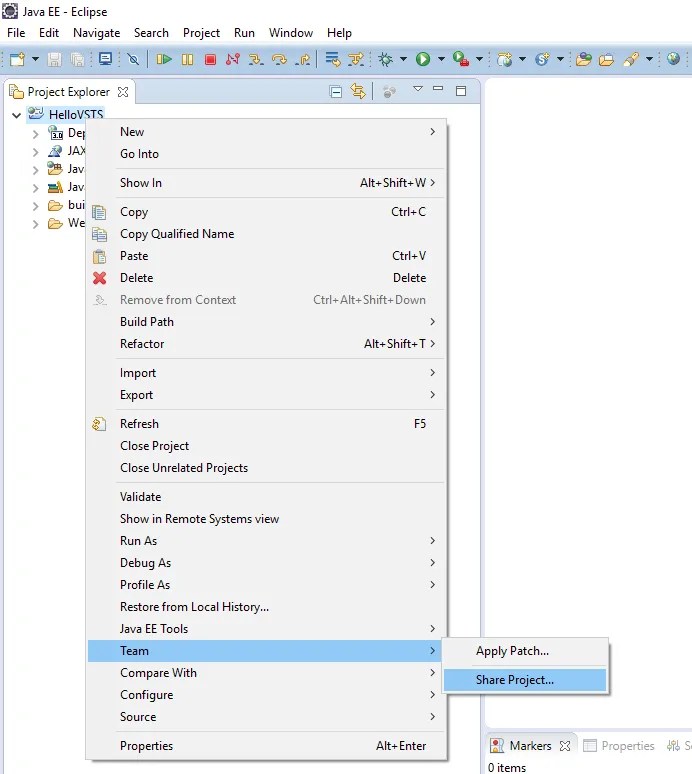Screen dimensions: 692x774
Task: Maximize the Project Explorer view
Action: pyautogui.click(x=461, y=91)
